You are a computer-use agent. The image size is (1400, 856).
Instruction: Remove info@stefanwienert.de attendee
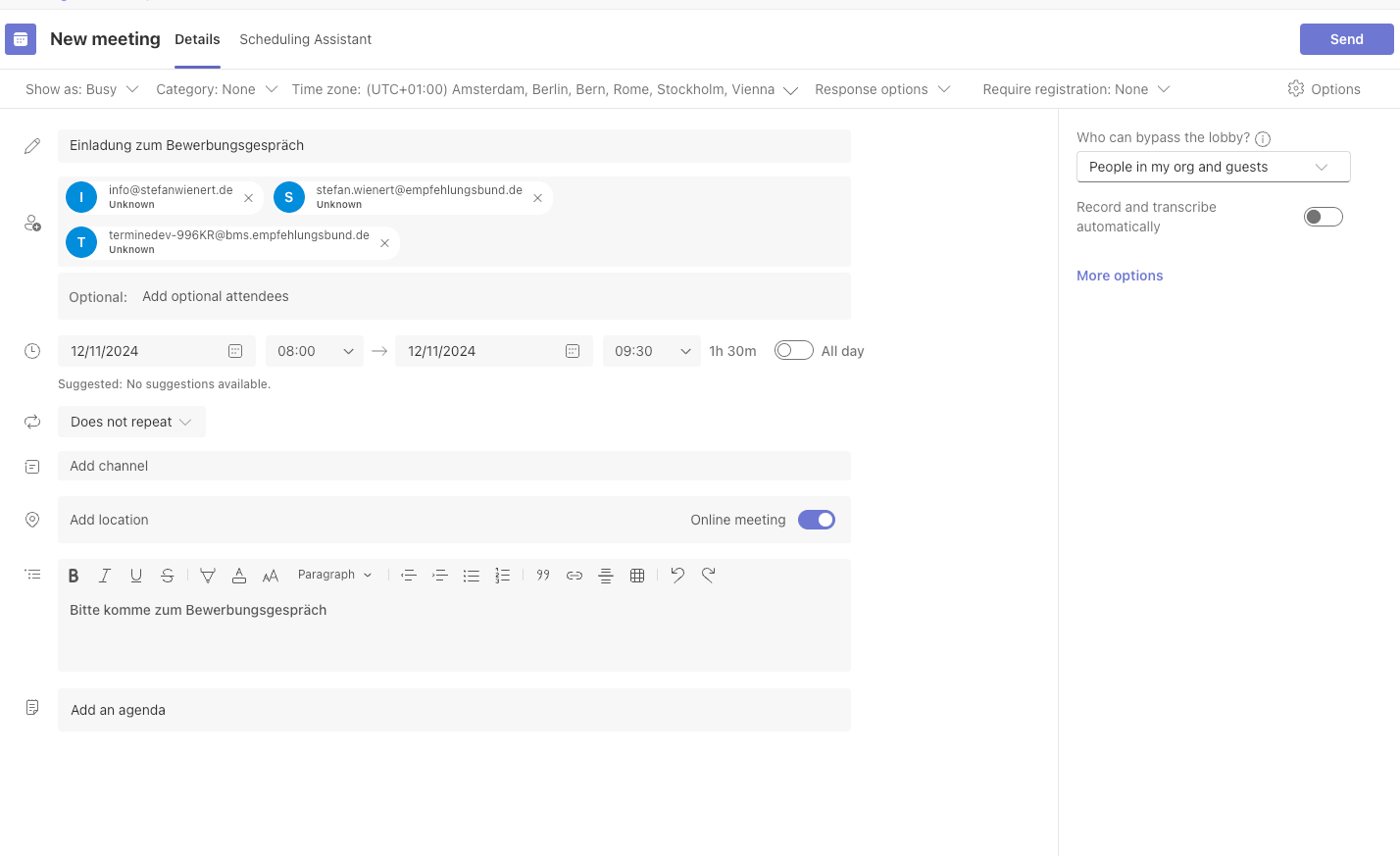[x=249, y=198]
